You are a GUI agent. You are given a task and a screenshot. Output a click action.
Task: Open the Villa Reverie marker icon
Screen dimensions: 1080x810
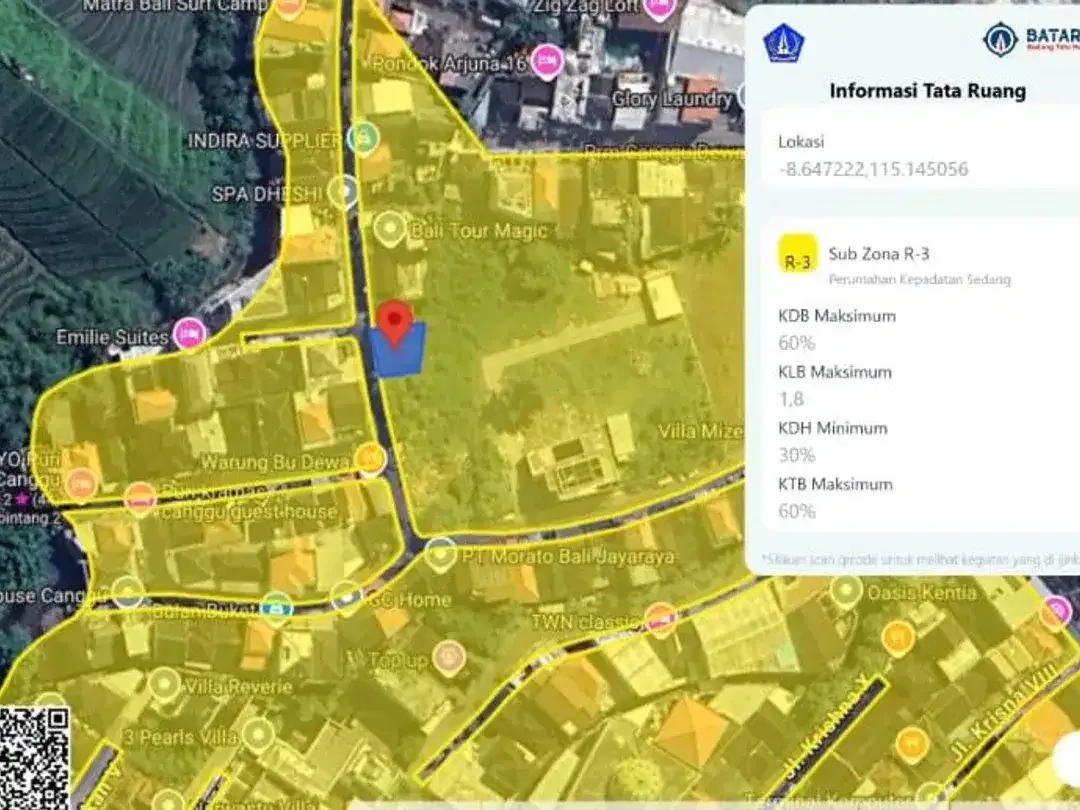[164, 685]
